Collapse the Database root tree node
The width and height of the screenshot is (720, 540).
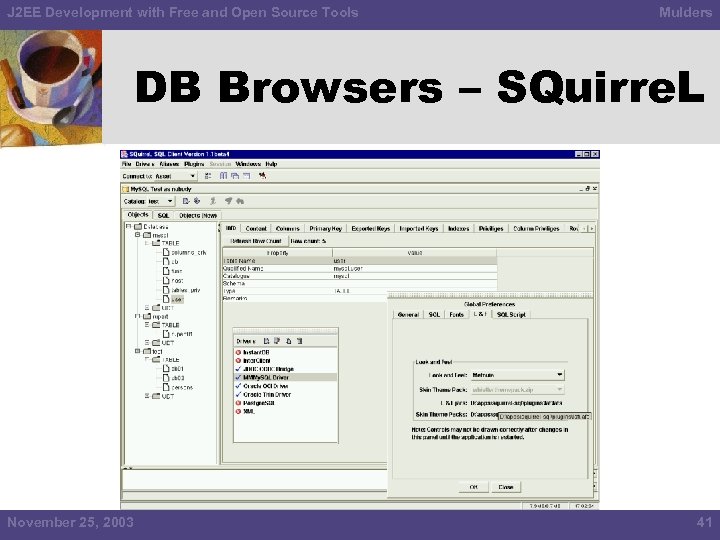click(129, 226)
